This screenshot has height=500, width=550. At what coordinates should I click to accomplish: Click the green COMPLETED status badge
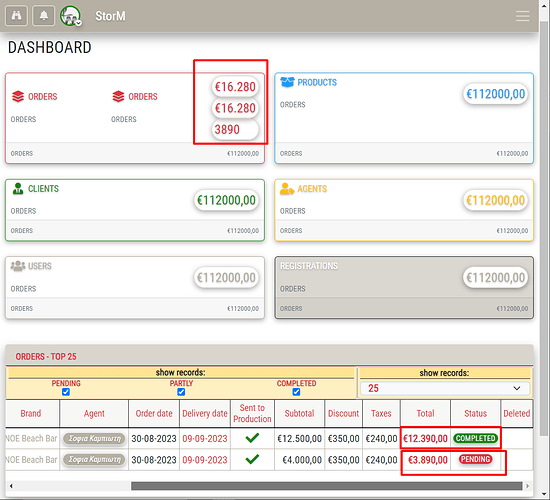[x=475, y=438]
